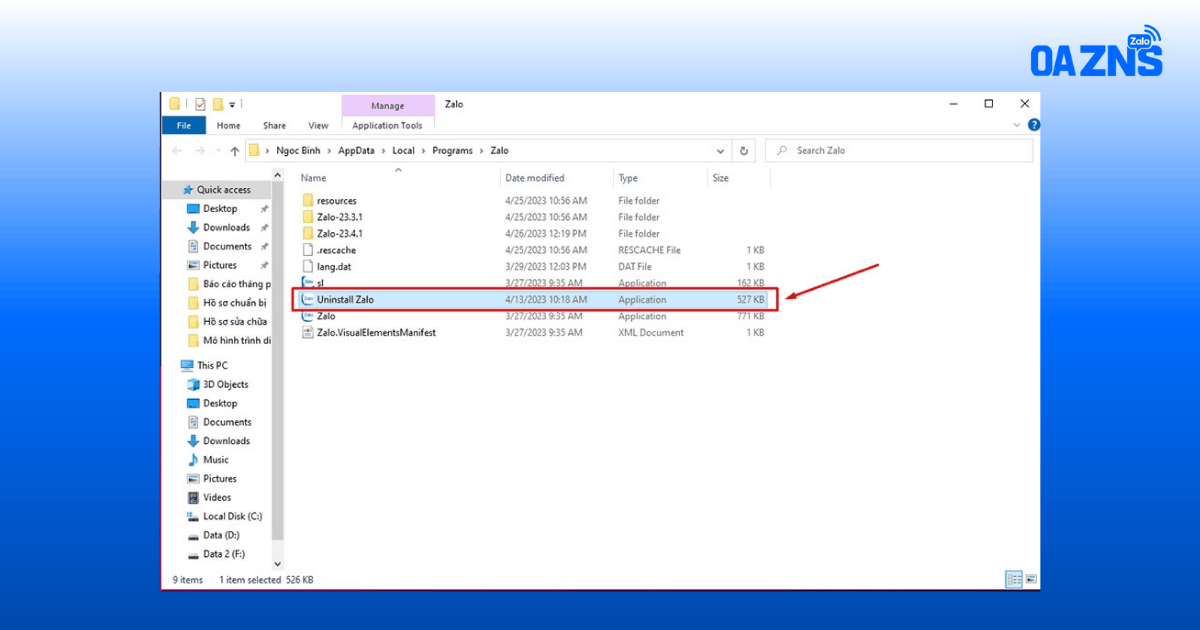Expand the ribbon with the chevron

pyautogui.click(x=1018, y=125)
